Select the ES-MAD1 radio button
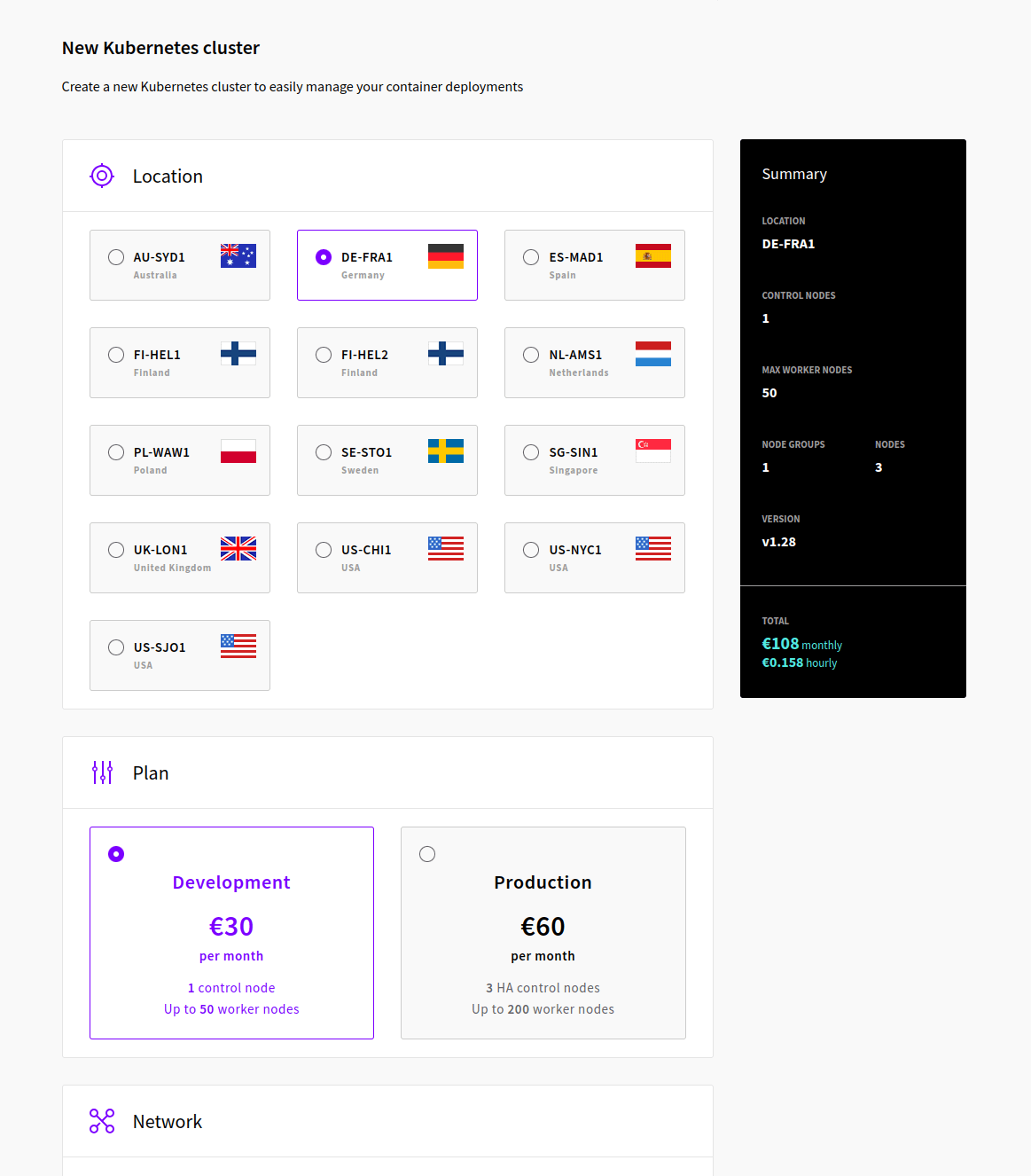 pyautogui.click(x=531, y=257)
